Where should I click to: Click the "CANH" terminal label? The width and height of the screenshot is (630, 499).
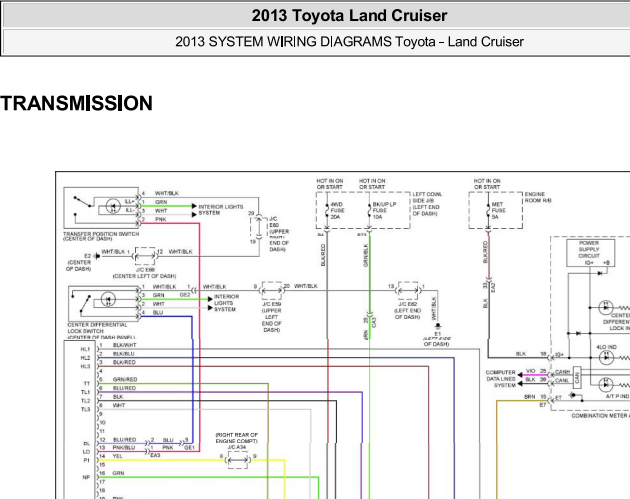(x=562, y=372)
